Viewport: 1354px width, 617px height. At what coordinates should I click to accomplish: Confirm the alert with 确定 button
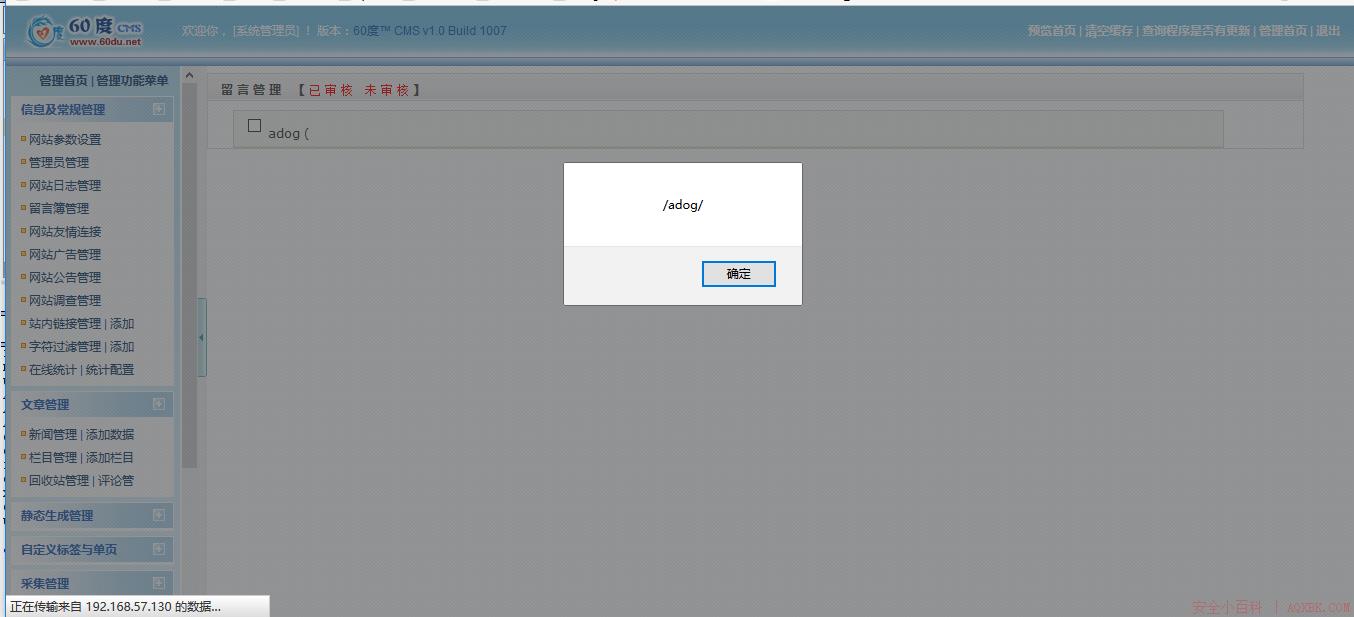(738, 274)
